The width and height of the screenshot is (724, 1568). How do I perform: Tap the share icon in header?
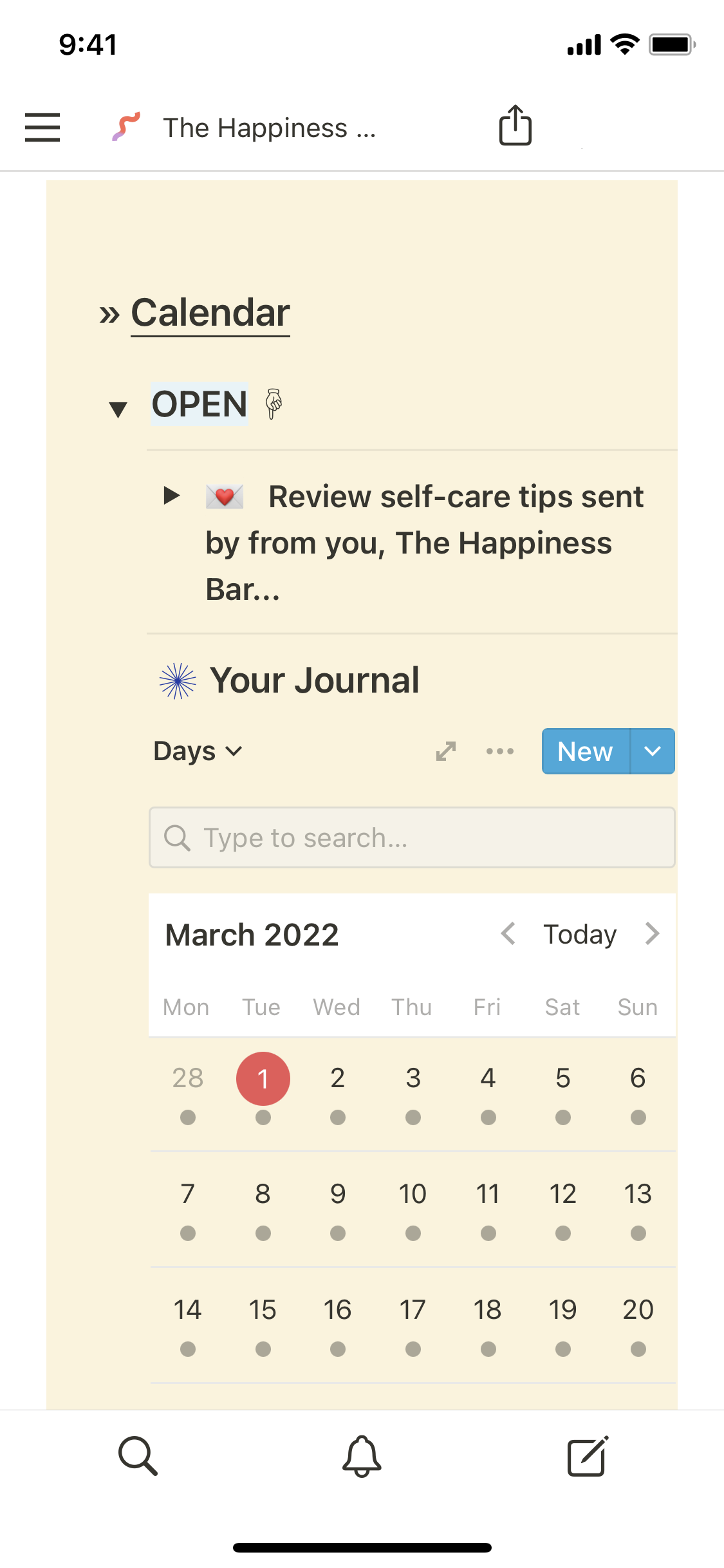515,126
